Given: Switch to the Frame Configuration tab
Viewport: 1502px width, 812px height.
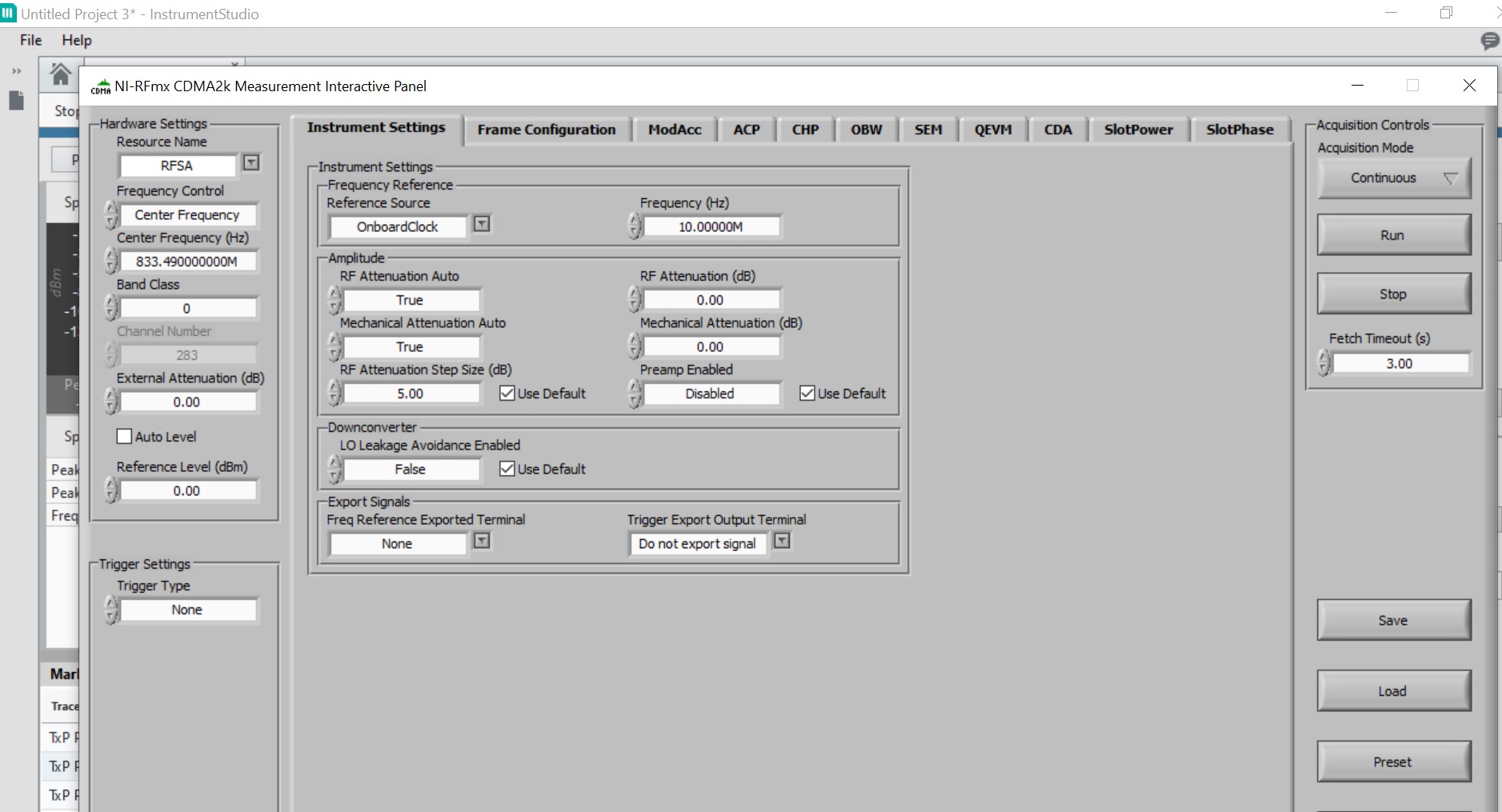Looking at the screenshot, I should 547,130.
